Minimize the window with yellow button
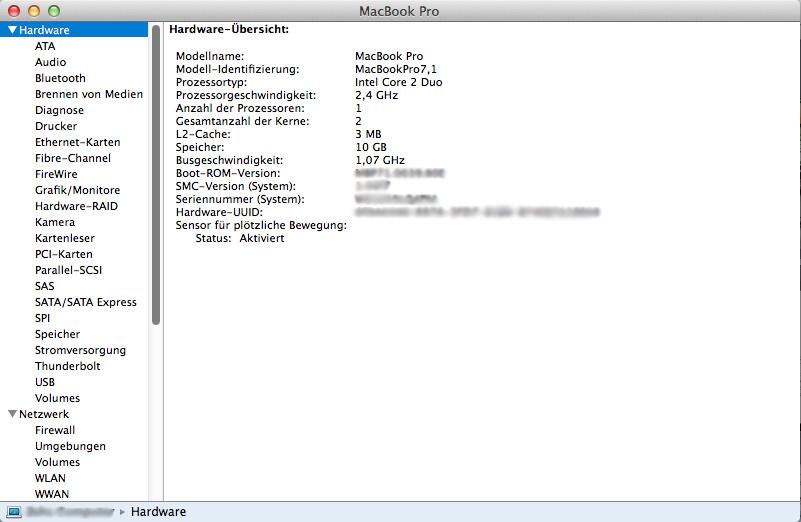The image size is (801, 522). coord(34,11)
